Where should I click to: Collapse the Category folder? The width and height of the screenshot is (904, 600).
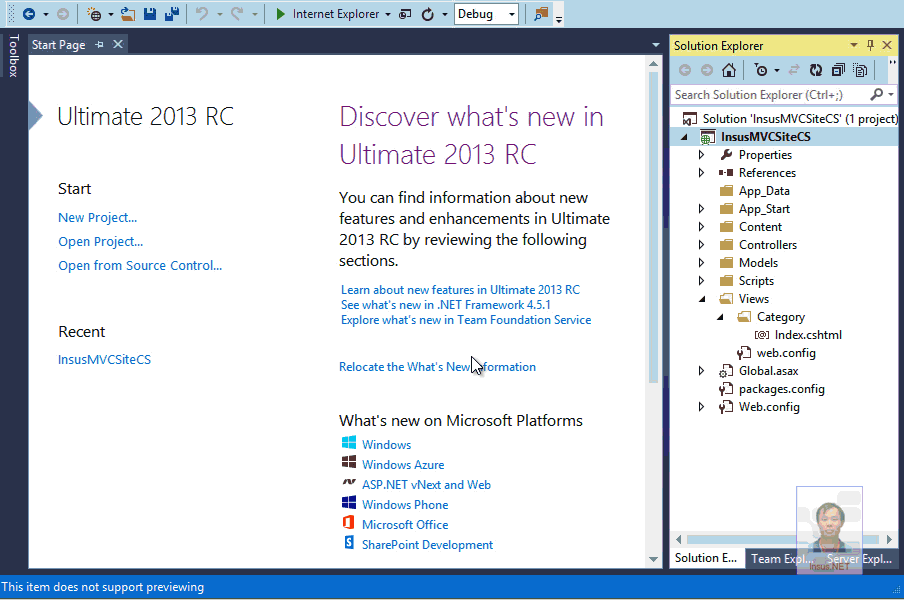click(x=720, y=317)
